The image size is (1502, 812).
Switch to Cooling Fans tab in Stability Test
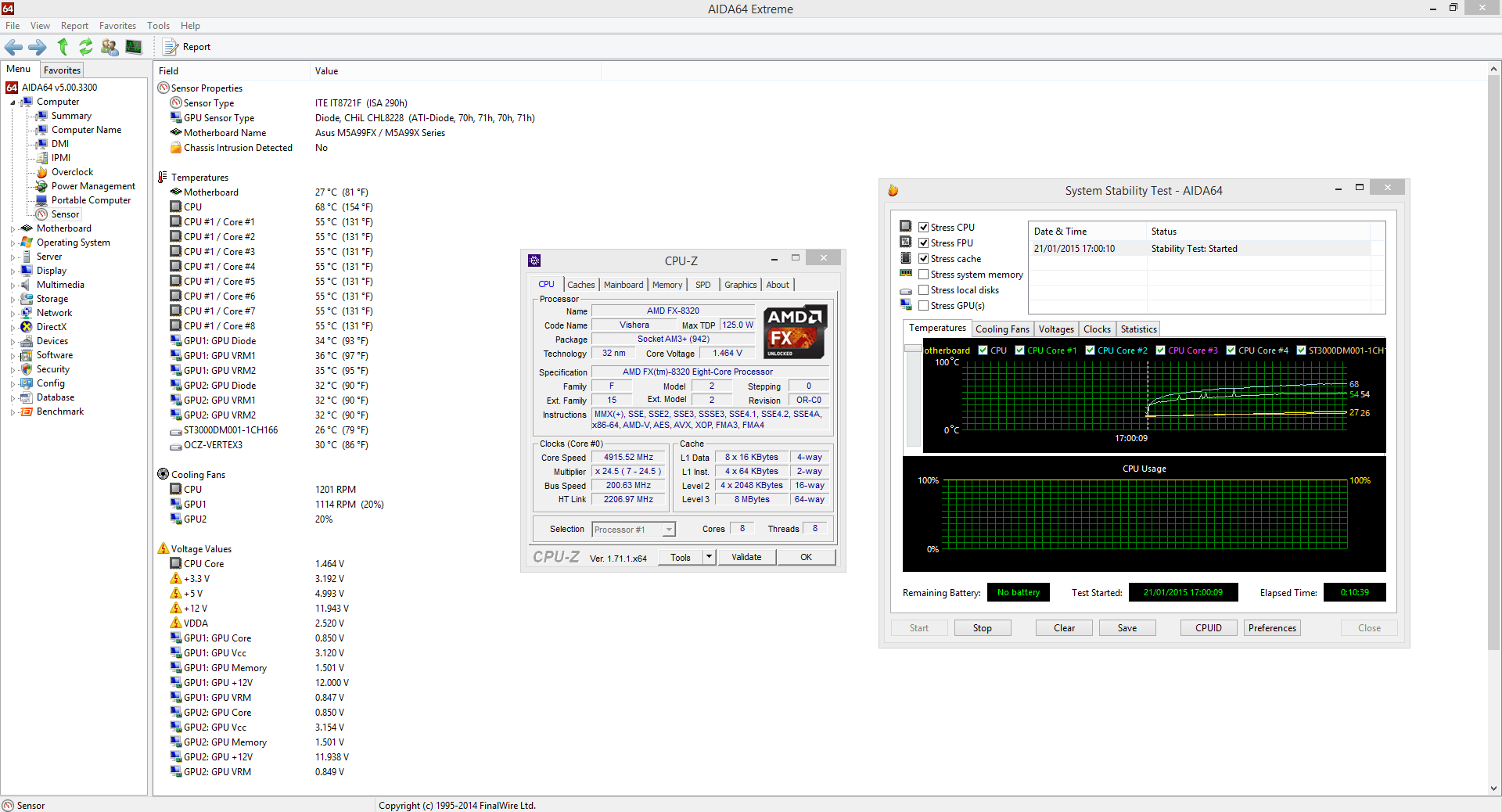point(1002,329)
